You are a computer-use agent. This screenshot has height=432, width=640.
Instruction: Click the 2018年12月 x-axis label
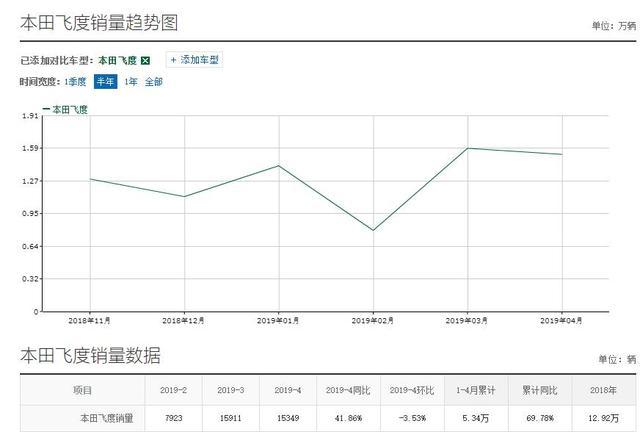[183, 321]
